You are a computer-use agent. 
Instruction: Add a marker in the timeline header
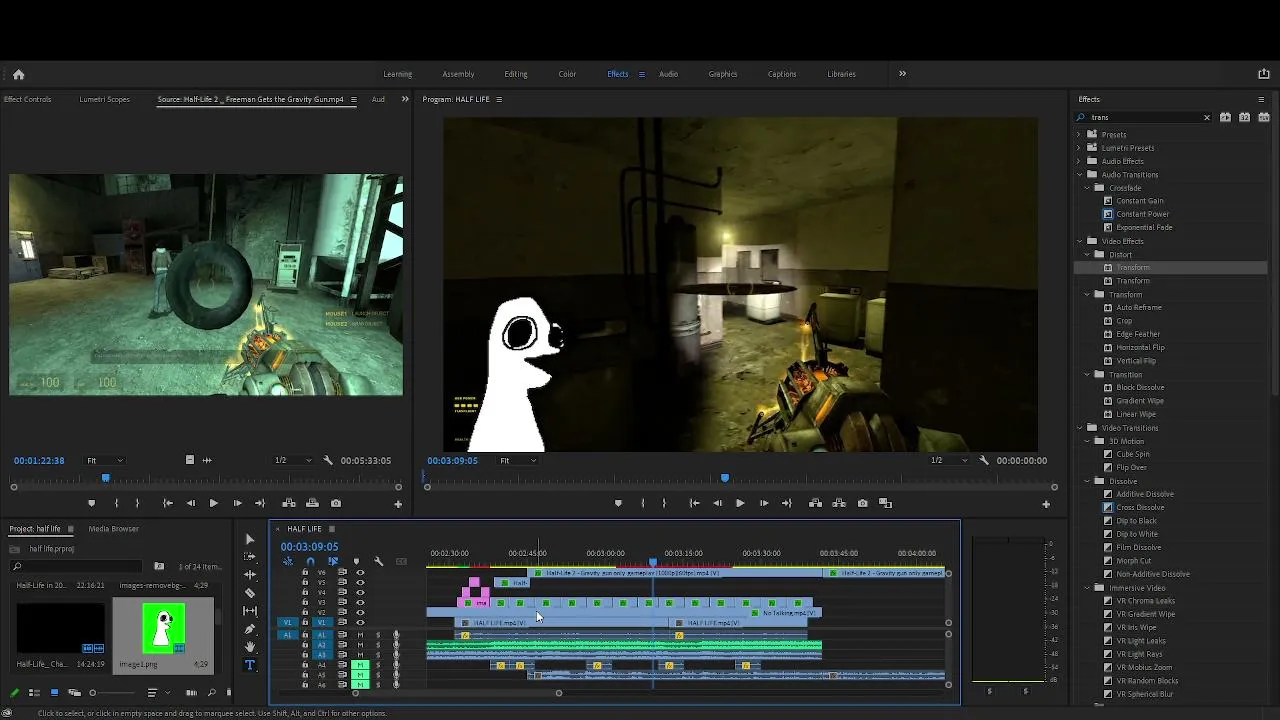pyautogui.click(x=356, y=561)
